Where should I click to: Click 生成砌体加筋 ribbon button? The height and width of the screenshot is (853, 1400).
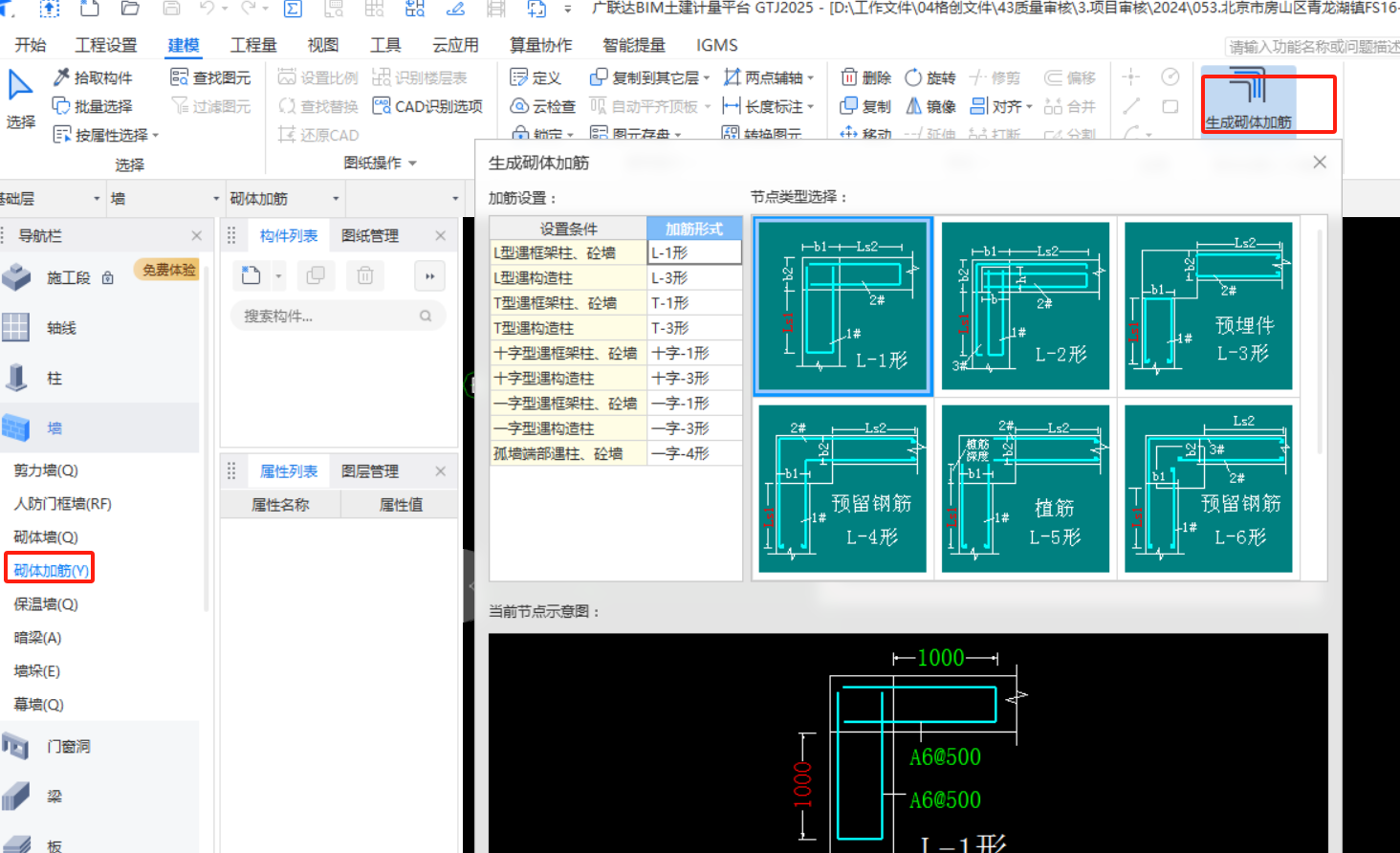point(1249,99)
